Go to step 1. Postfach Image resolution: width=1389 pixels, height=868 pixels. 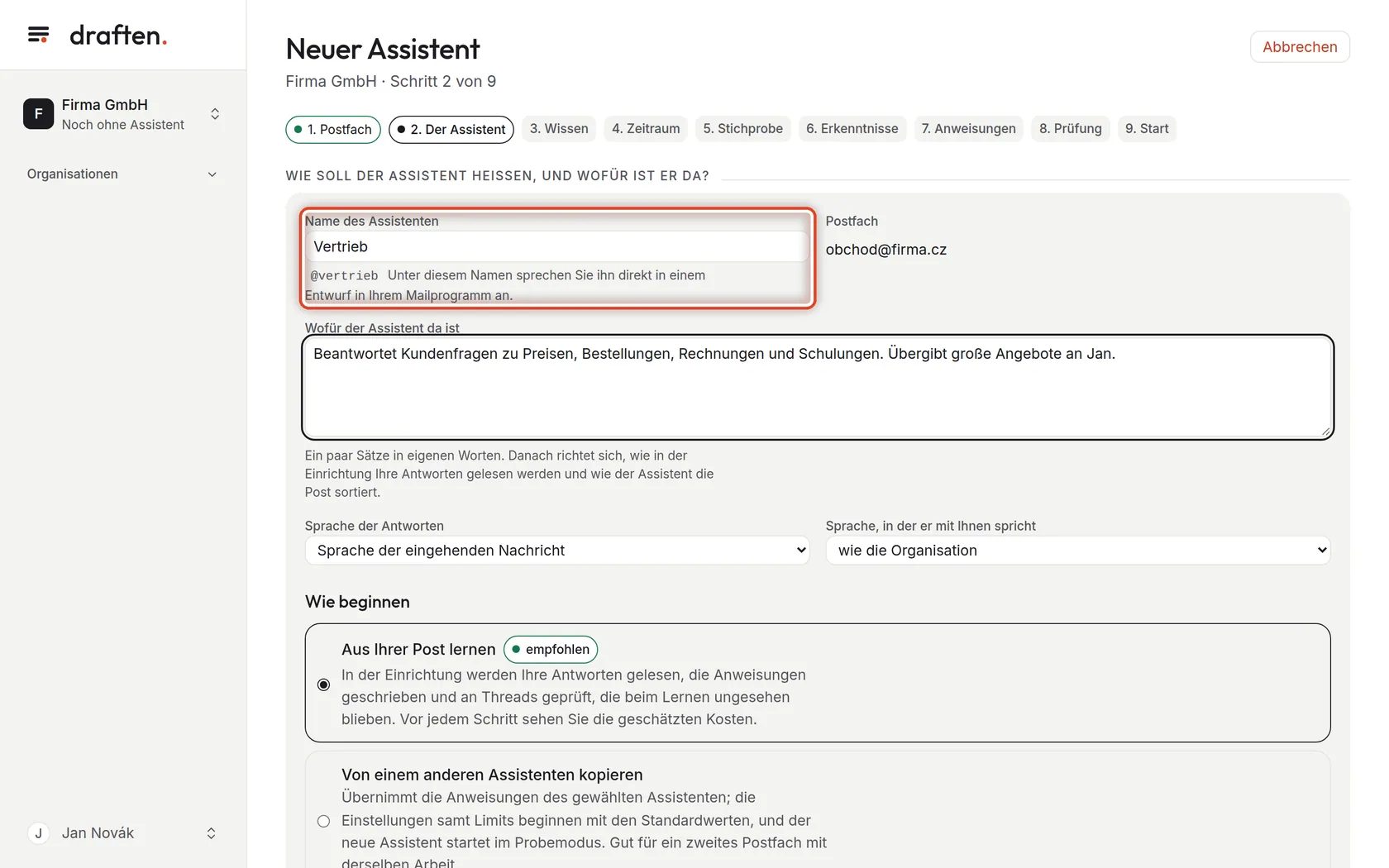coord(333,130)
